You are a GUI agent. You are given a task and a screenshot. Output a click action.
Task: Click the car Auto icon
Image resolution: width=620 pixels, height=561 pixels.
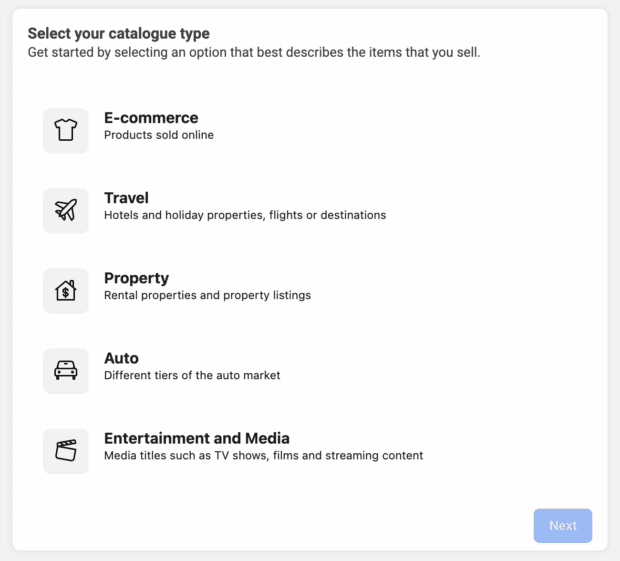point(66,371)
